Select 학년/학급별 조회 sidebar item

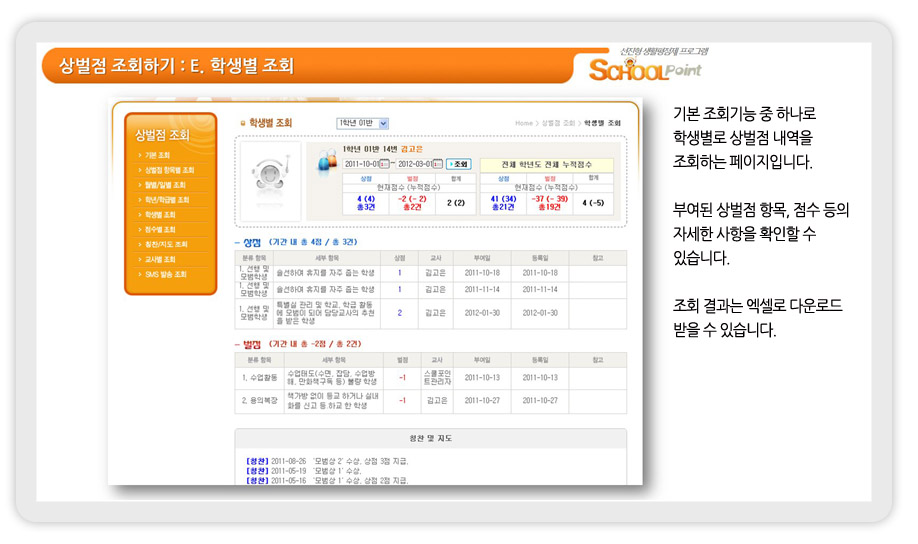tap(167, 200)
